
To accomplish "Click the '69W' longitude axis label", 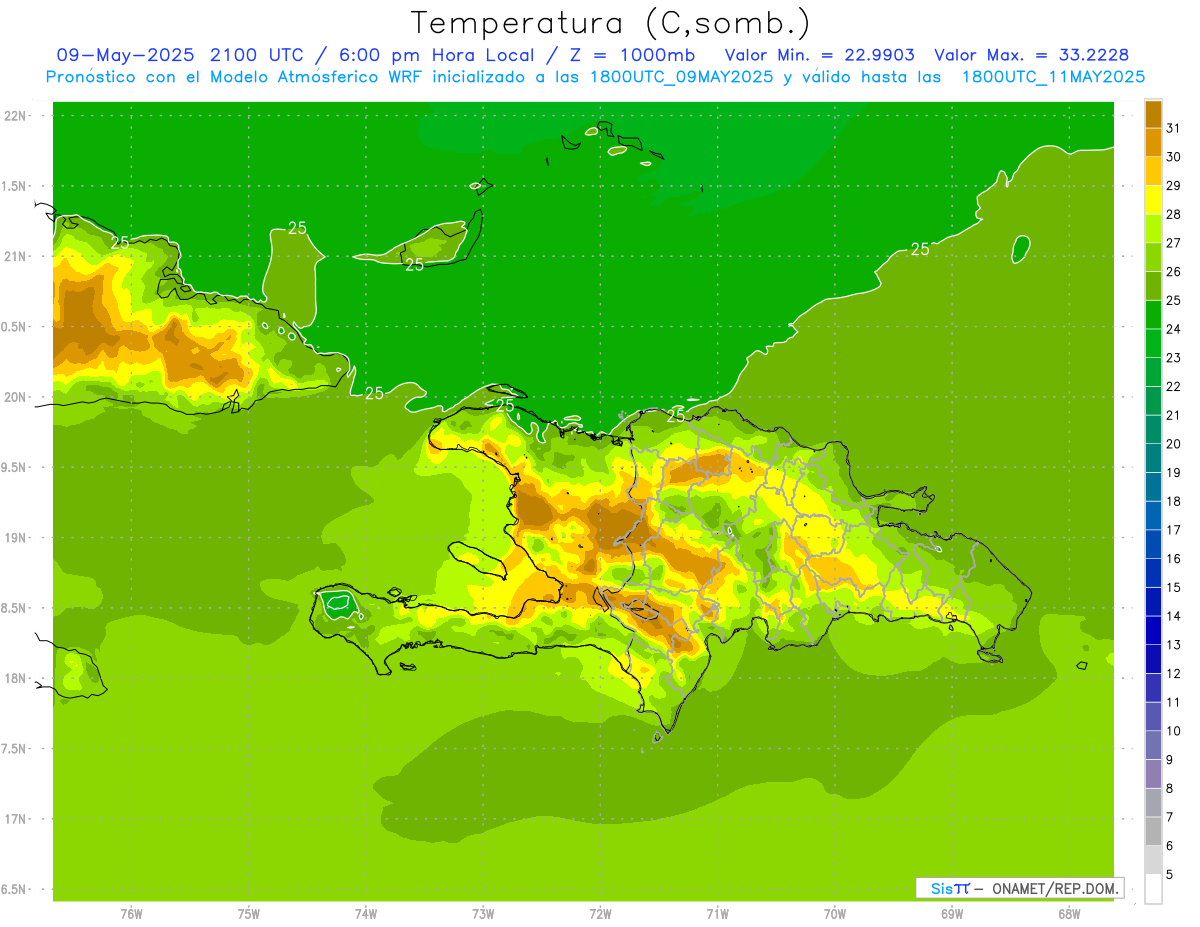I will coord(952,914).
